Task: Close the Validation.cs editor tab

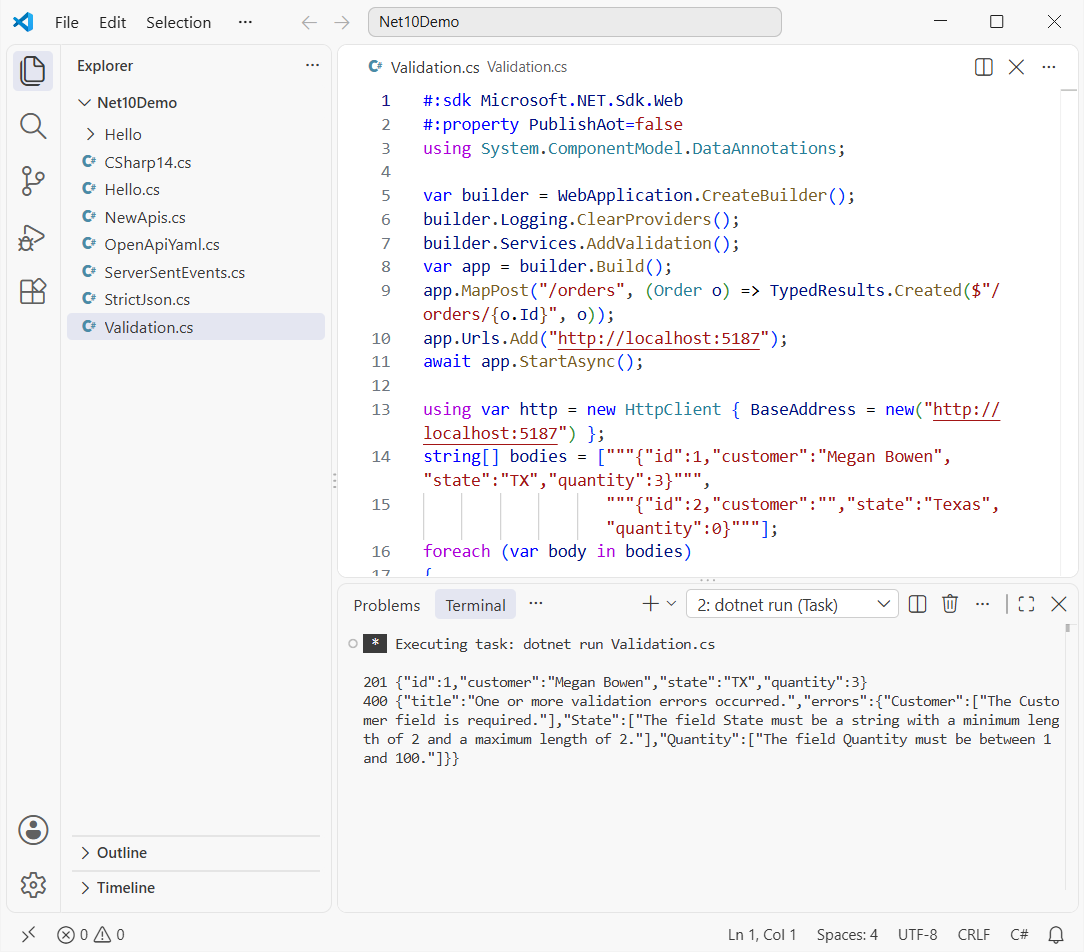Action: click(1016, 67)
